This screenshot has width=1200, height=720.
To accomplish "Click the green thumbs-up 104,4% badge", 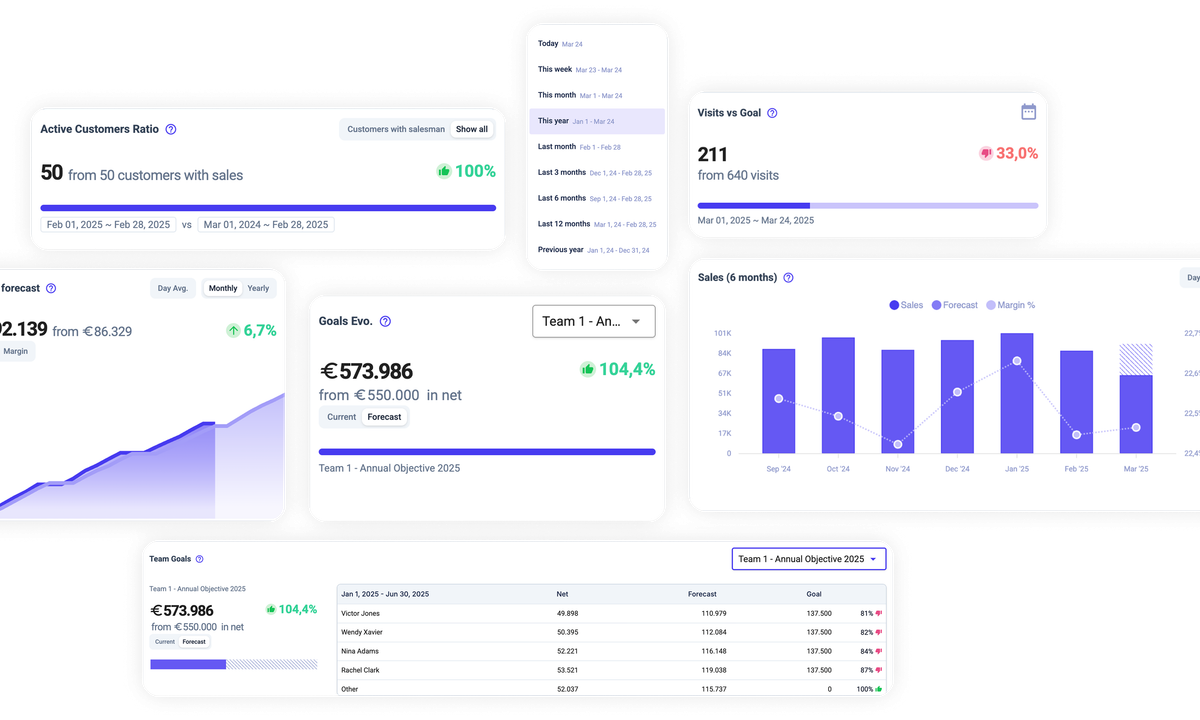I will pos(617,369).
